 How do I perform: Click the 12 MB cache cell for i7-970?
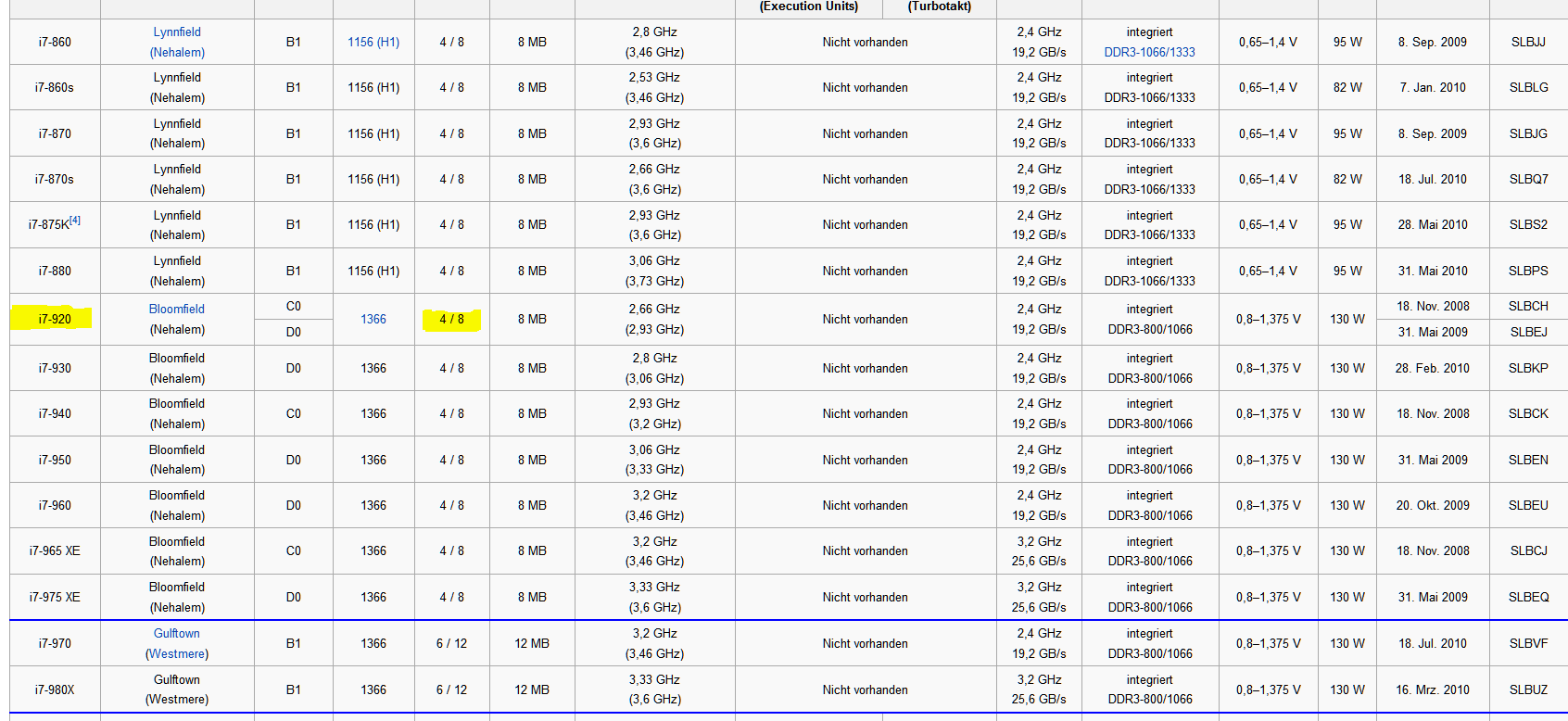[532, 644]
